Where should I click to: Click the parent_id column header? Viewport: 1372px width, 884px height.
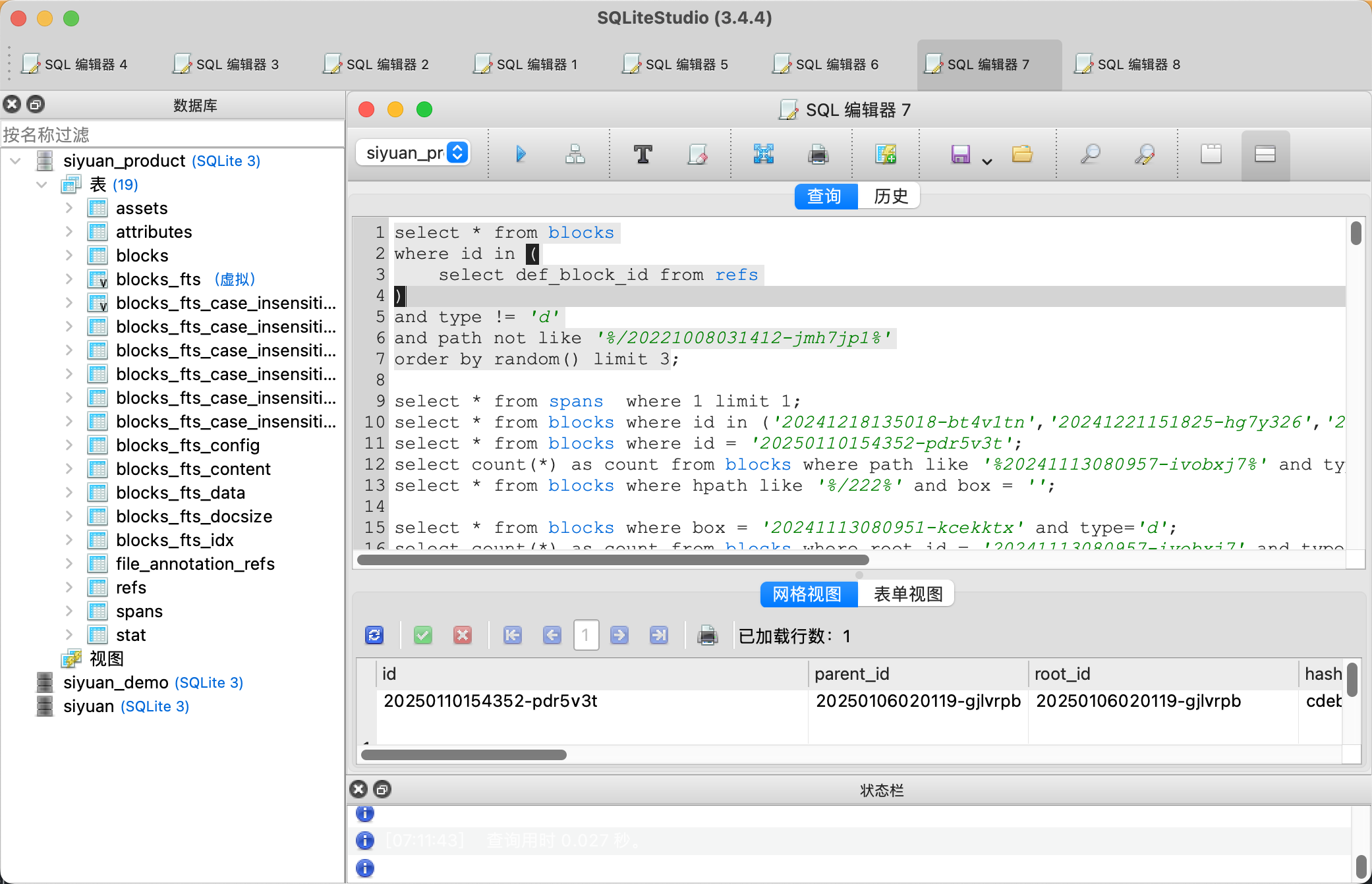pyautogui.click(x=918, y=674)
